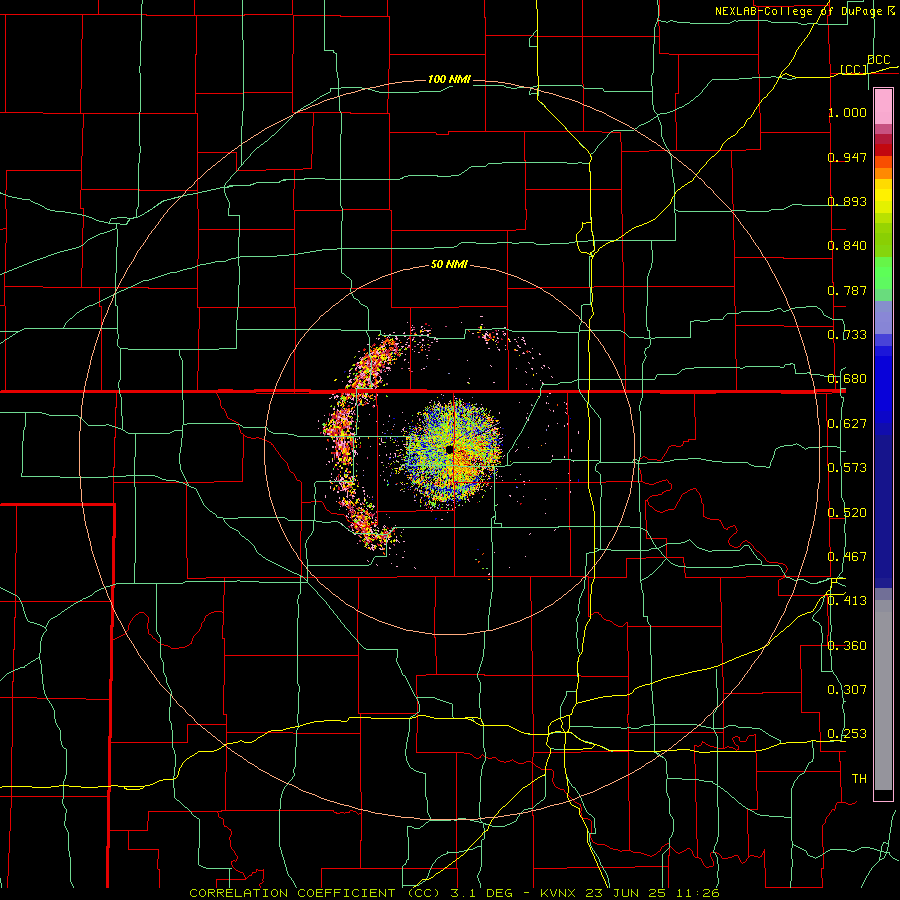Pick the bright green colorbar segment
The width and height of the screenshot is (900, 900).
coord(883,273)
